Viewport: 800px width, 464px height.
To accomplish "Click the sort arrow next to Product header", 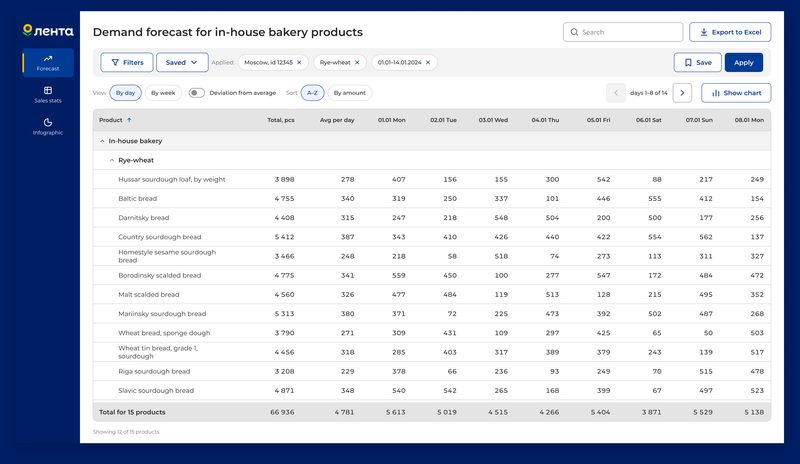I will click(x=129, y=120).
